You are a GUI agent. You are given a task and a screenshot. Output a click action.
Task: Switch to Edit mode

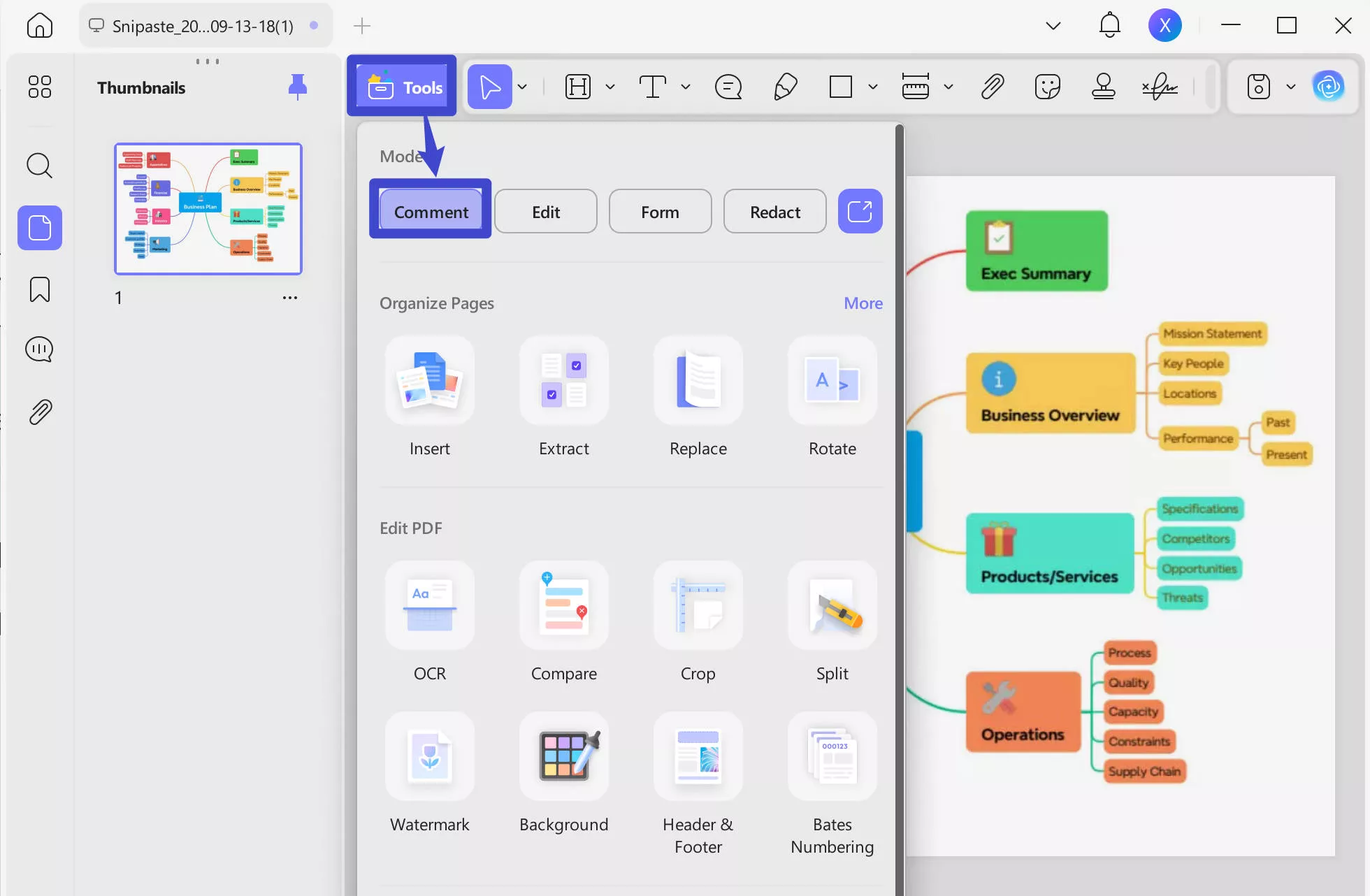[545, 212]
